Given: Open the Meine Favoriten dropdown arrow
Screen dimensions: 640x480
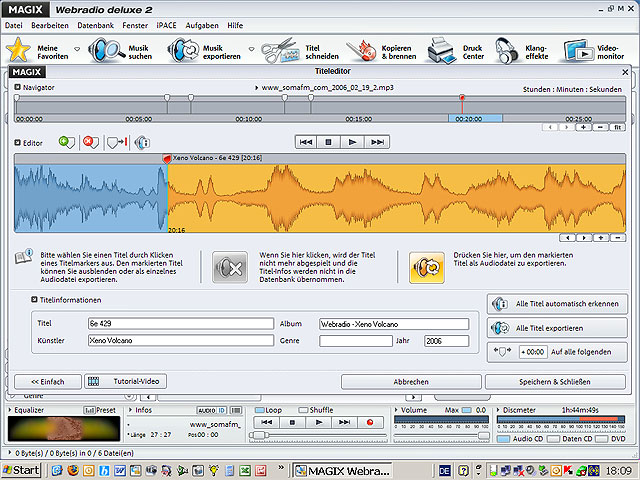Looking at the screenshot, I should (77, 49).
